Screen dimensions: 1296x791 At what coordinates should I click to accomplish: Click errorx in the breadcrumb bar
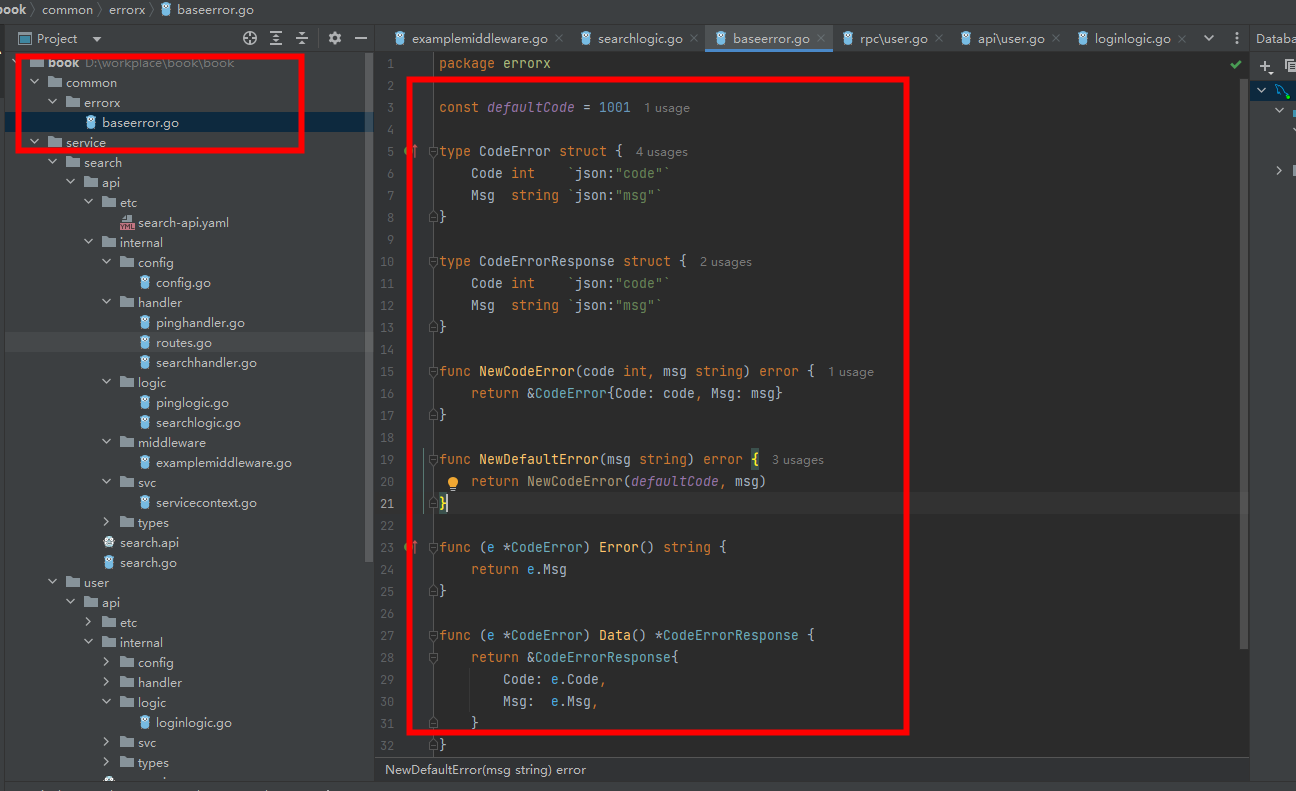126,9
